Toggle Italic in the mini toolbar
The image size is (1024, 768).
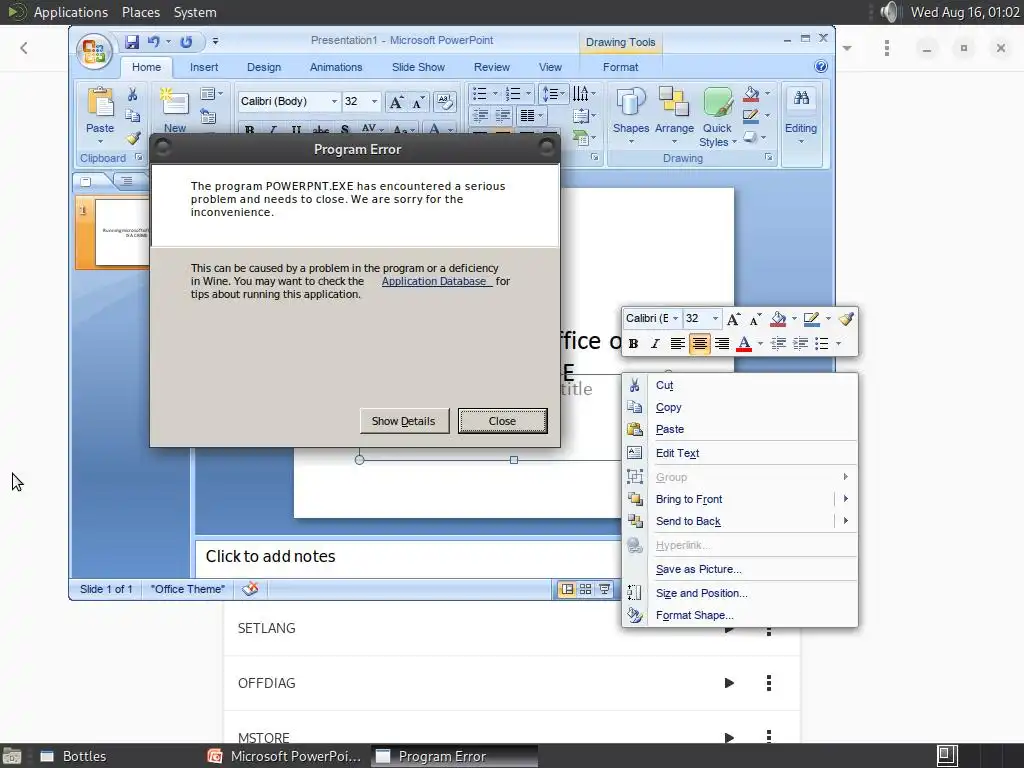[655, 344]
